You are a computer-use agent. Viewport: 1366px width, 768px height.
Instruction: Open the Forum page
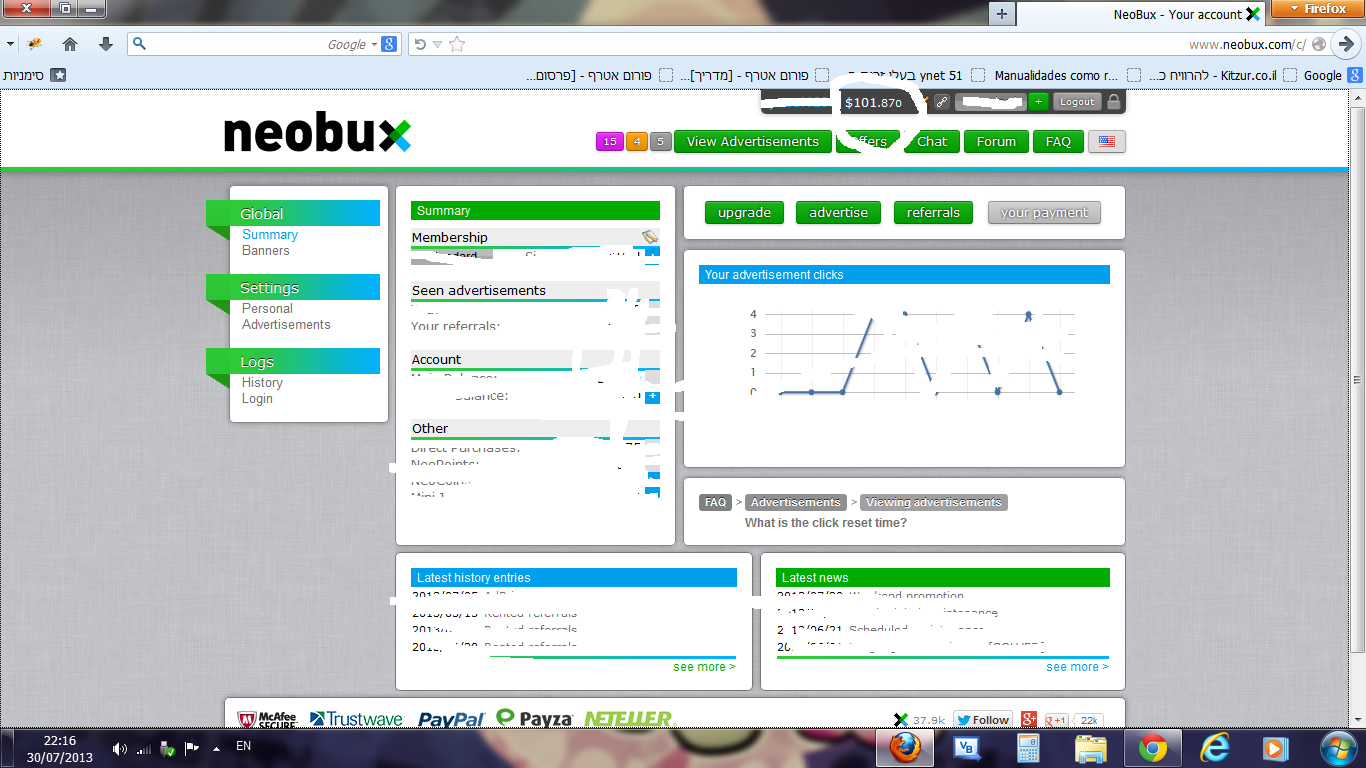(996, 142)
